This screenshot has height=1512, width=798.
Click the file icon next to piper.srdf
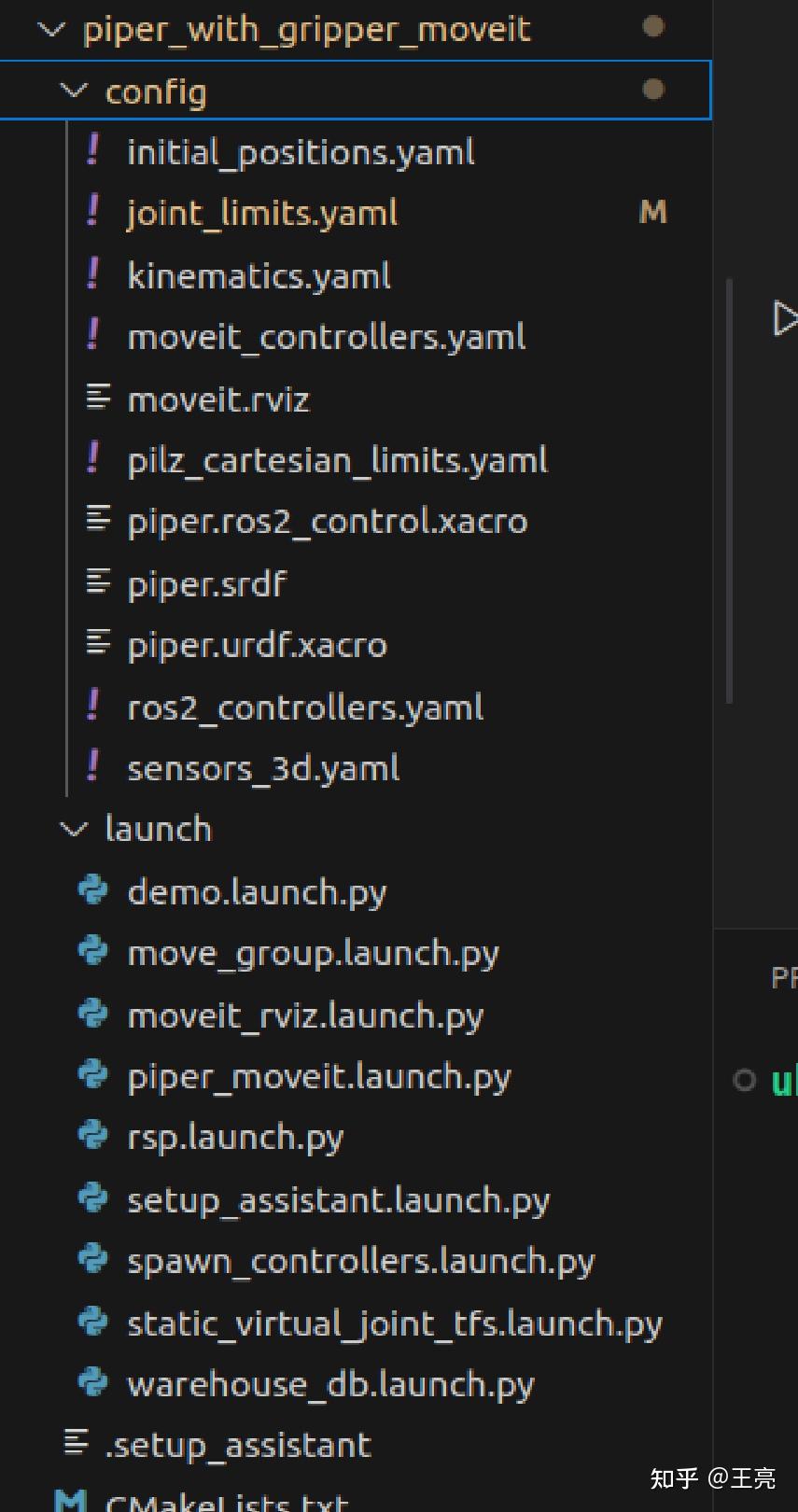coord(97,583)
